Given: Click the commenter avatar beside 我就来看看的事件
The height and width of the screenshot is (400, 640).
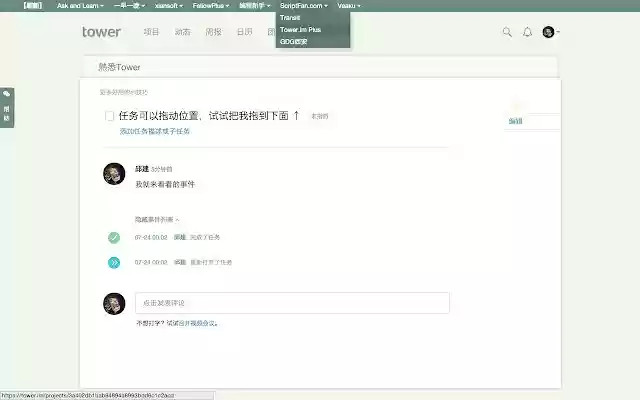Looking at the screenshot, I should tap(114, 173).
